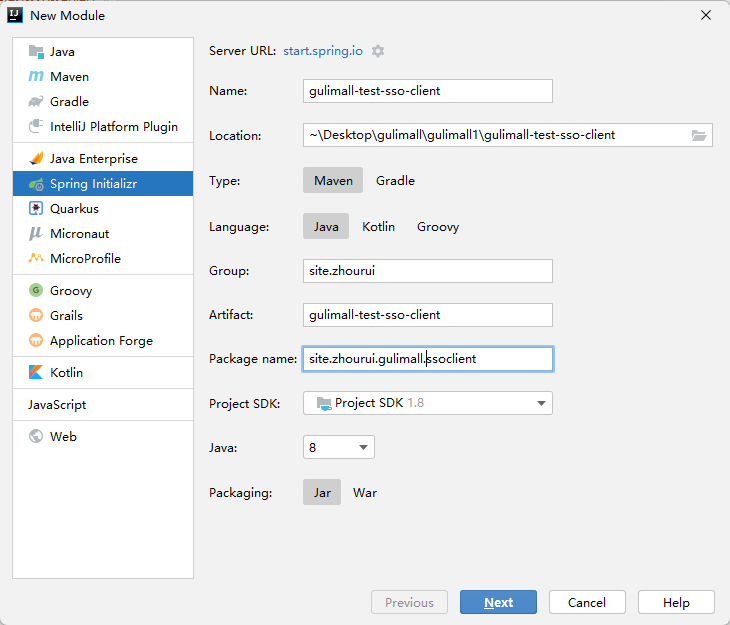Screen dimensions: 730x625
Task: Select Micronaut module type
Action: [103, 233]
